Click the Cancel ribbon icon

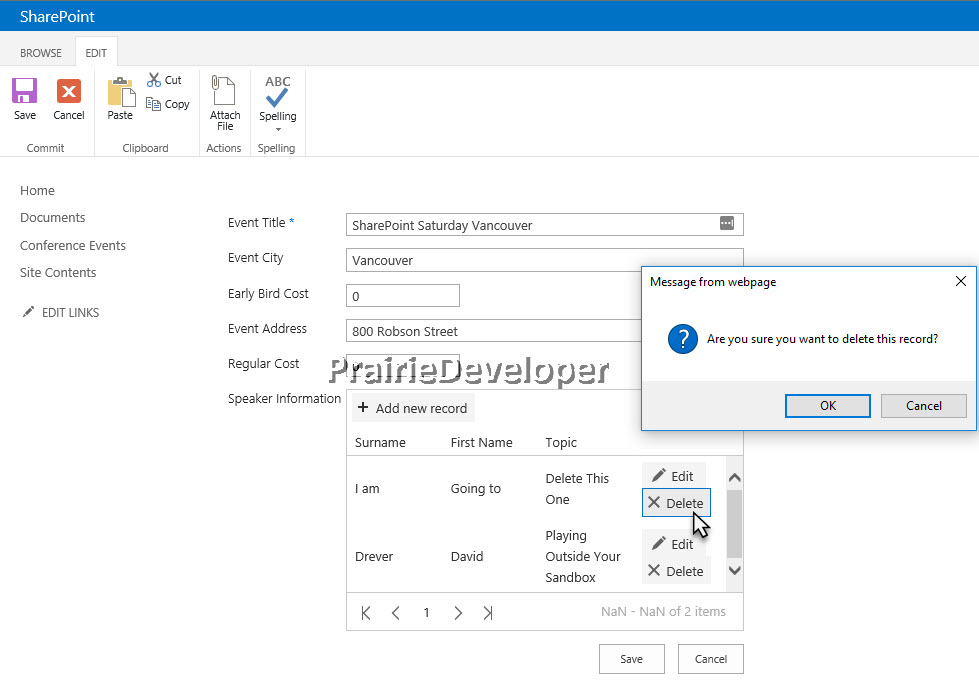[x=69, y=91]
